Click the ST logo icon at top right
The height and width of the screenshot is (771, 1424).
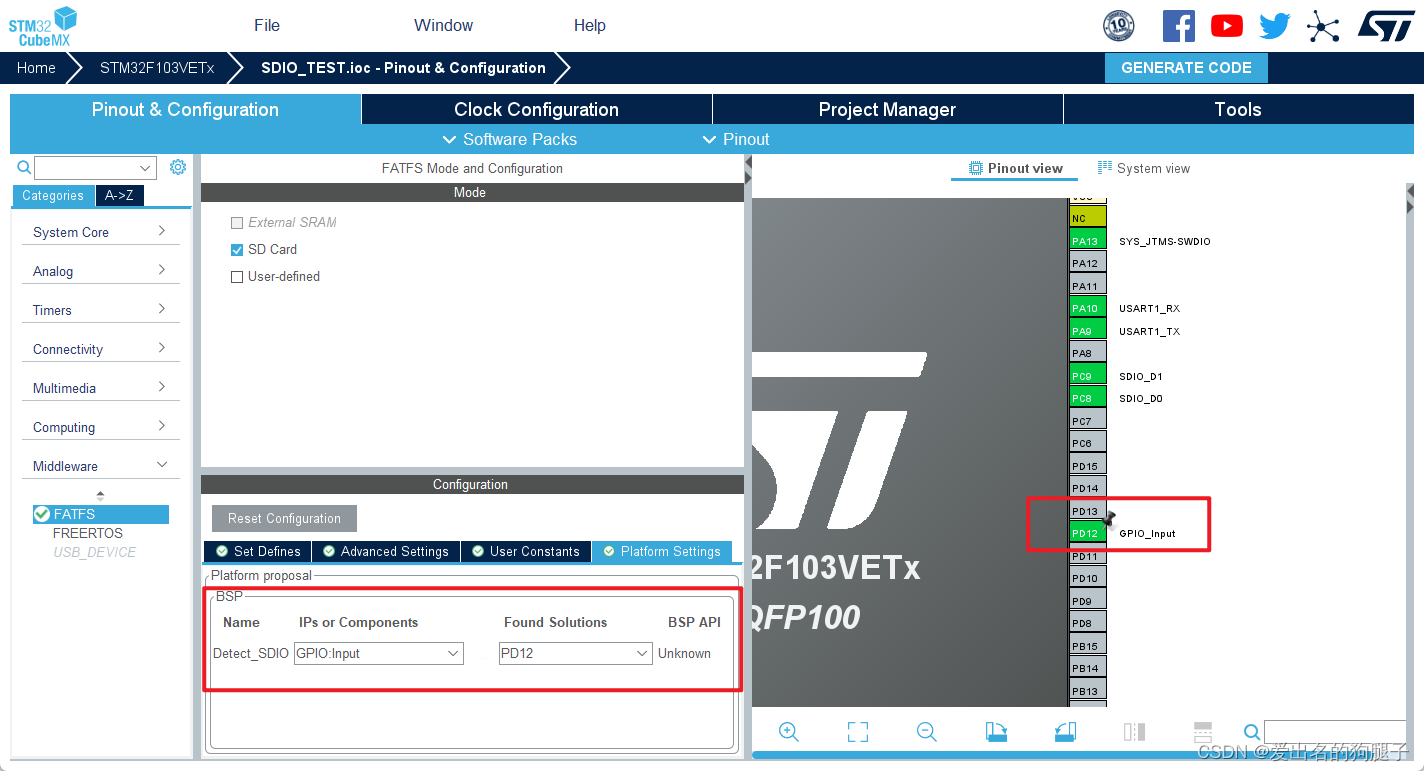pyautogui.click(x=1386, y=26)
